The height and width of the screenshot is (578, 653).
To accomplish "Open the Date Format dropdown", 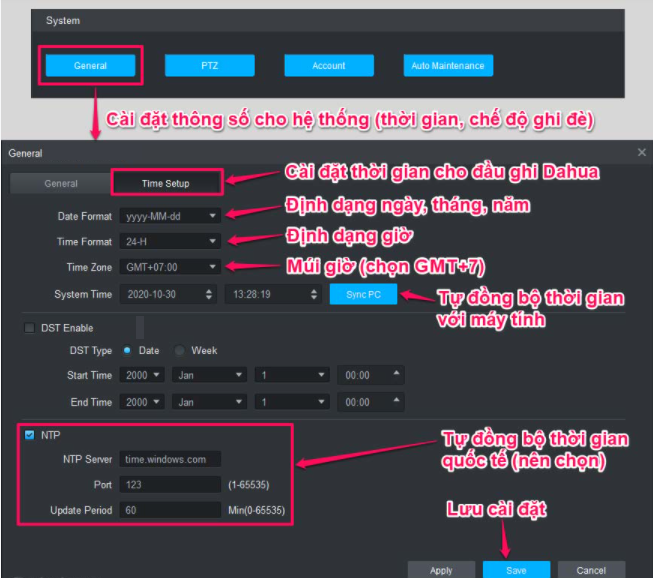I will (x=170, y=215).
